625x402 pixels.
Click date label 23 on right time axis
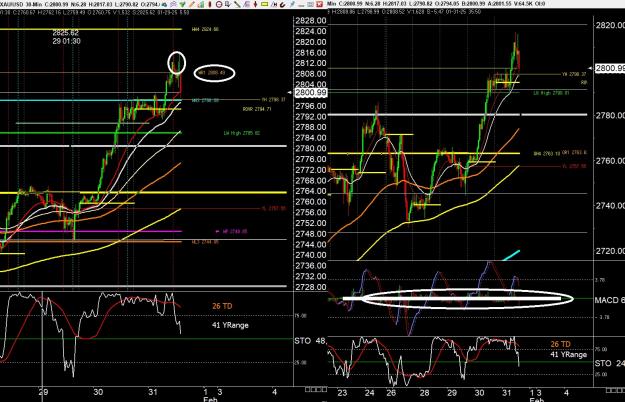click(x=342, y=393)
